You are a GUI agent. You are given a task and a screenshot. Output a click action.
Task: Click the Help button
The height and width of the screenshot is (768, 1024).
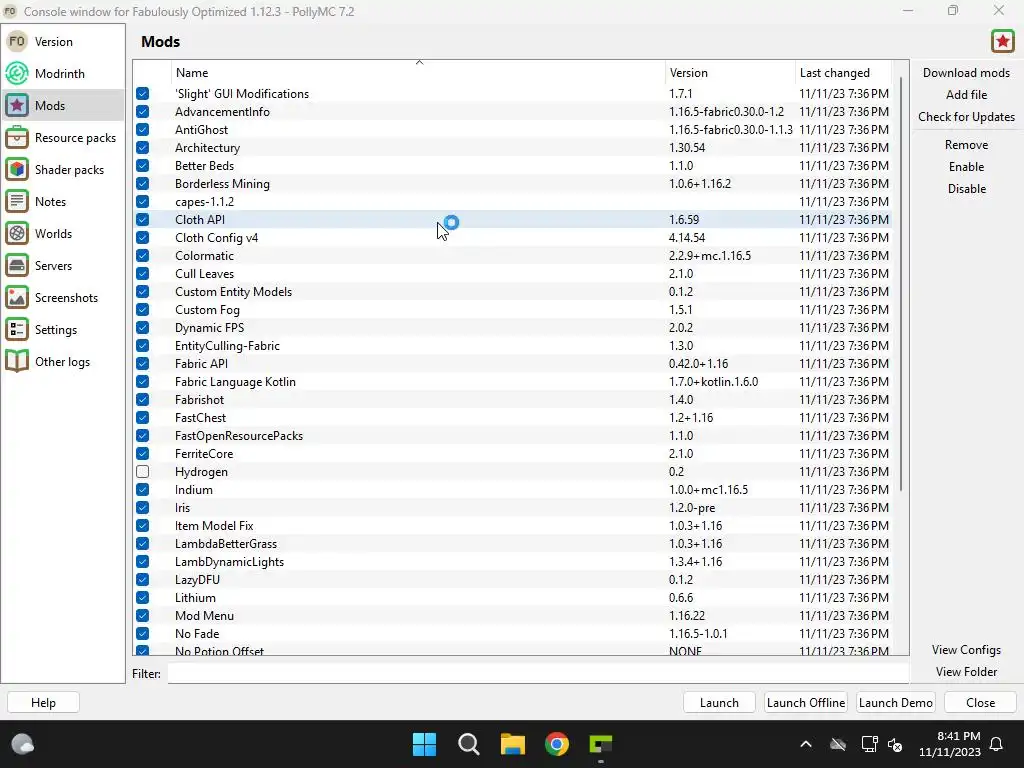(43, 703)
